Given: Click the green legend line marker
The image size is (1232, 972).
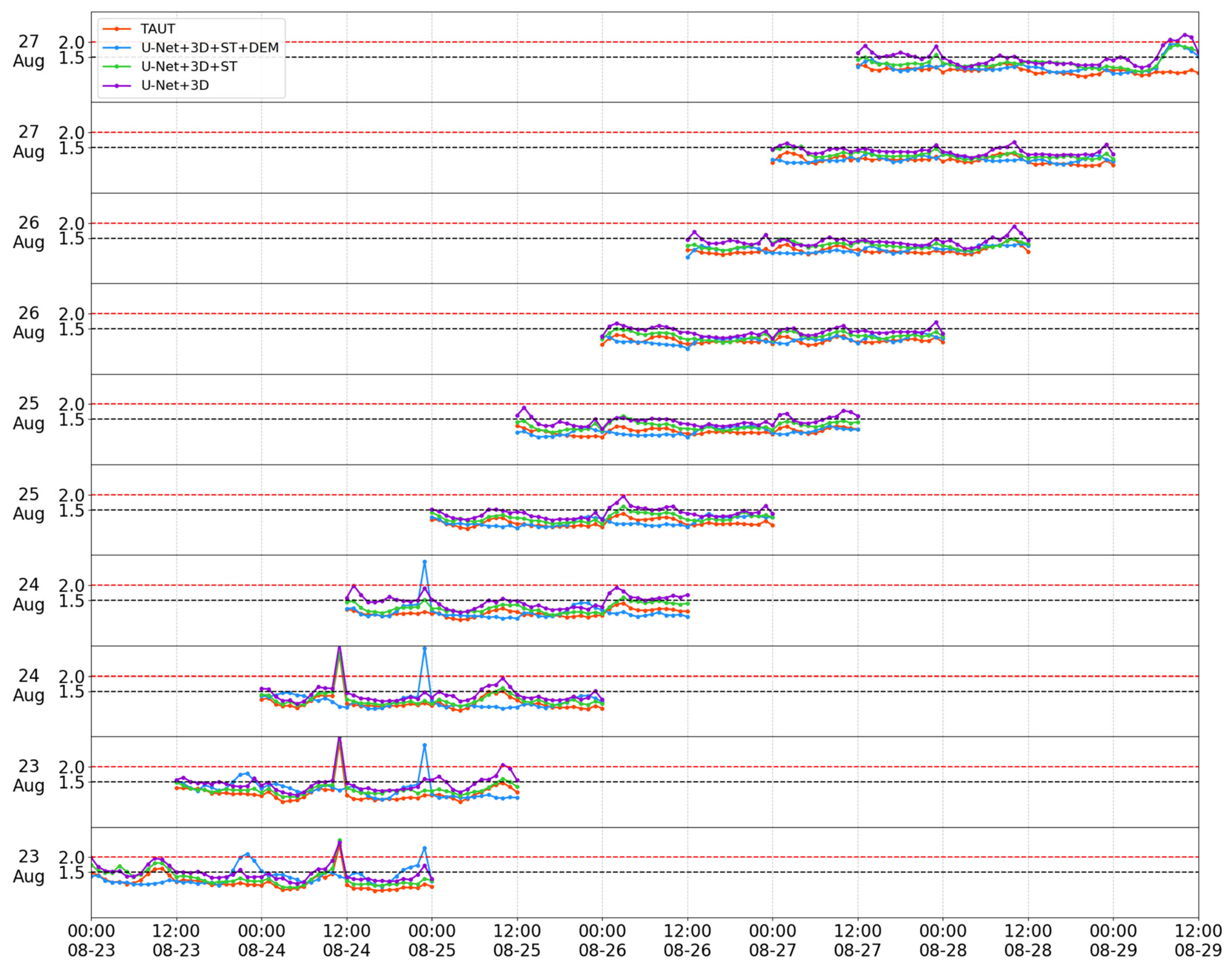Looking at the screenshot, I should (x=117, y=67).
